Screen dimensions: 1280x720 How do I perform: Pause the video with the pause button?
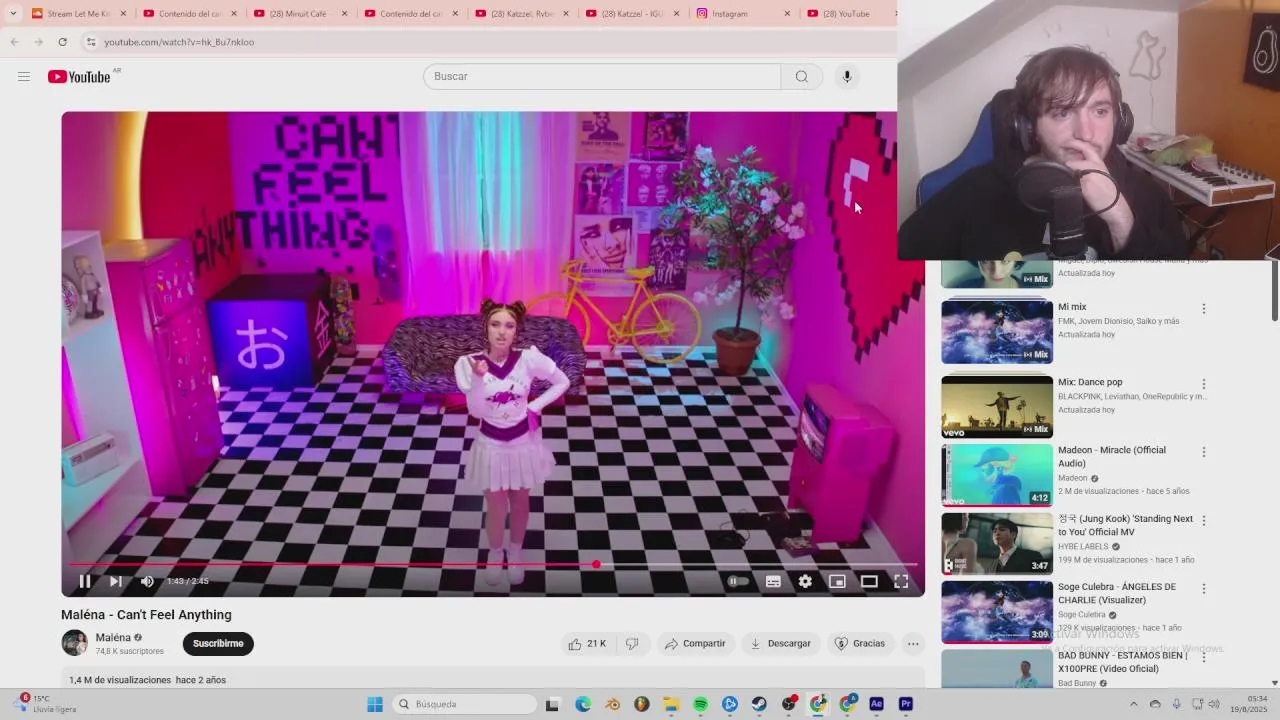pyautogui.click(x=85, y=581)
